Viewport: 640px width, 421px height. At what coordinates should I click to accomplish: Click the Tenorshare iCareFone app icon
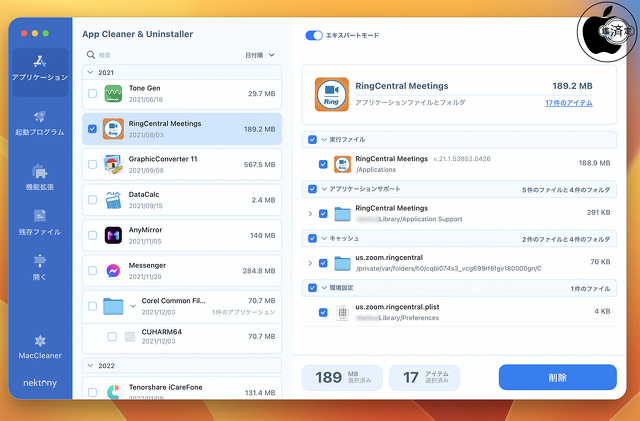114,391
